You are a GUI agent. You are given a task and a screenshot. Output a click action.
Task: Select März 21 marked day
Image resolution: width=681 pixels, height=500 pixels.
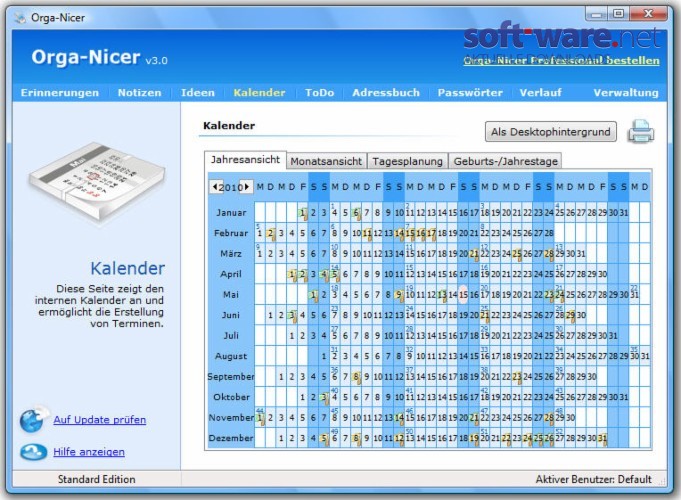[x=474, y=254]
